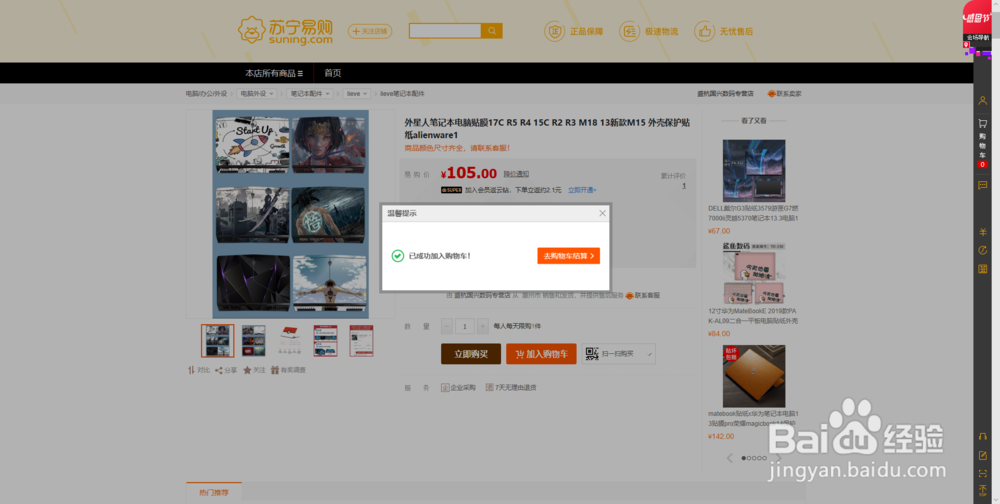Open the 本店所有商品 menu

click(x=274, y=73)
